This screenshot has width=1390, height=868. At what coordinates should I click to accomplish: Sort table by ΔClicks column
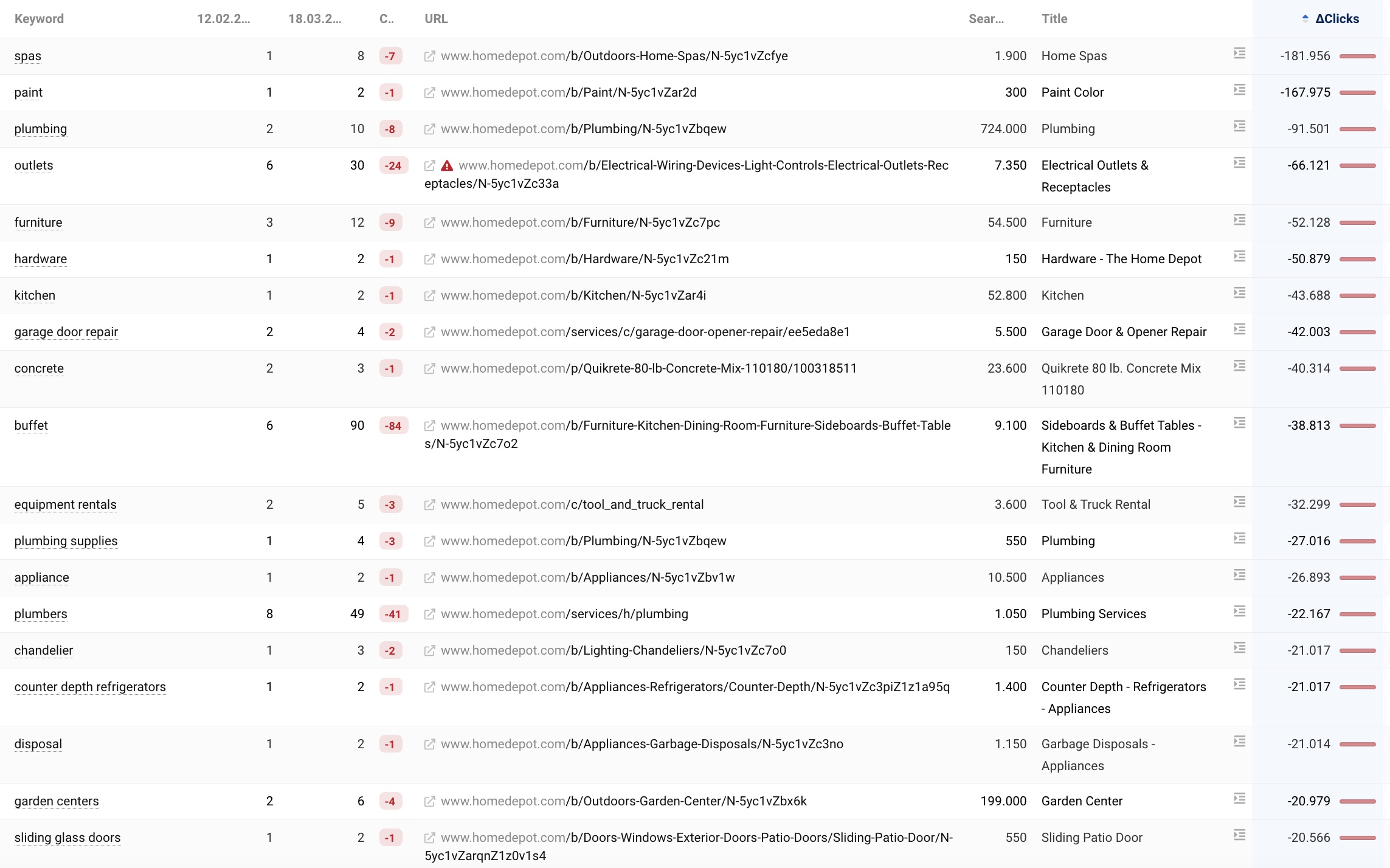[x=1336, y=19]
